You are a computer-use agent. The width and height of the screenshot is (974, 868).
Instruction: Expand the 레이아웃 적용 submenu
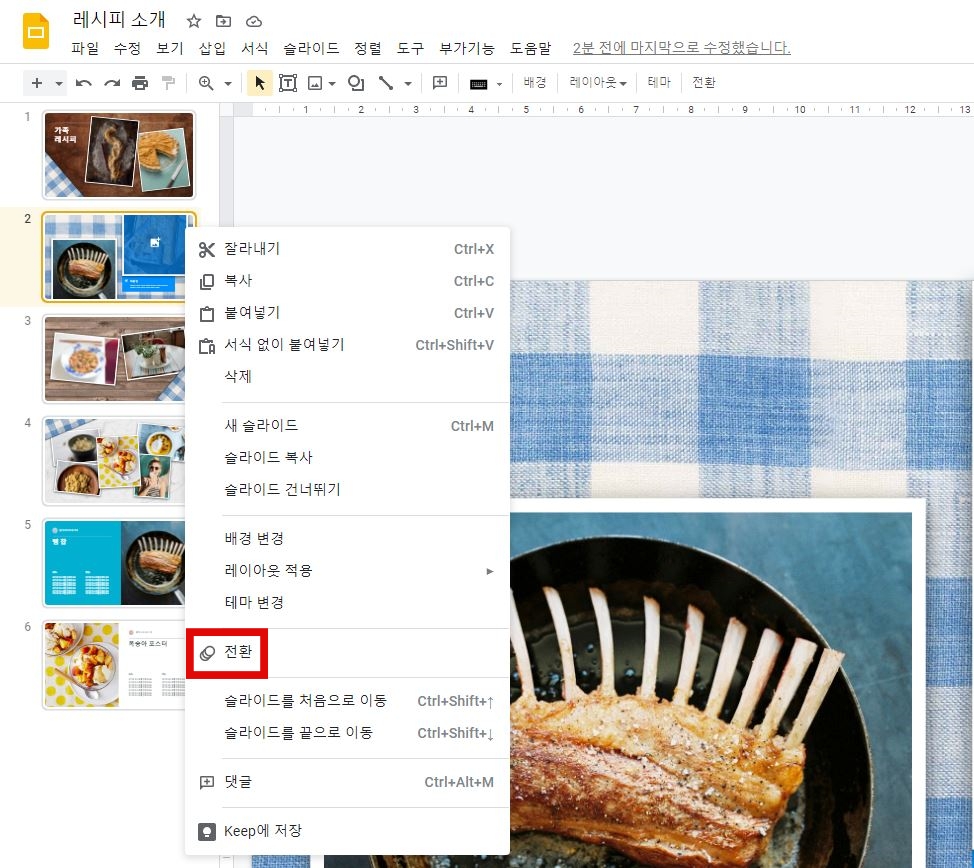click(x=347, y=570)
